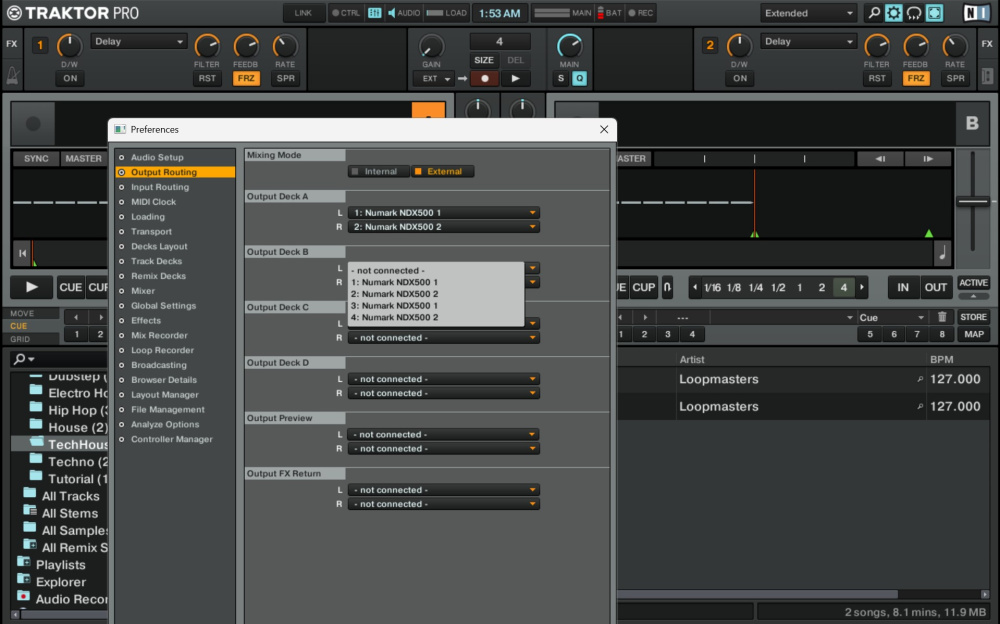Toggle FX unit 1 FRZ button
The height and width of the screenshot is (624, 1000).
(x=246, y=78)
